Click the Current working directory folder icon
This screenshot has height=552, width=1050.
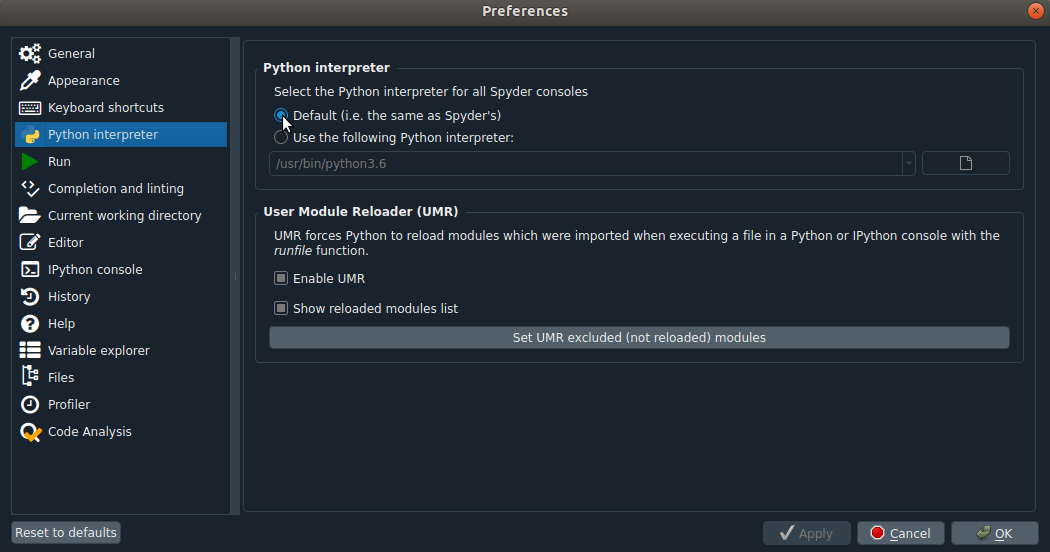(30, 215)
